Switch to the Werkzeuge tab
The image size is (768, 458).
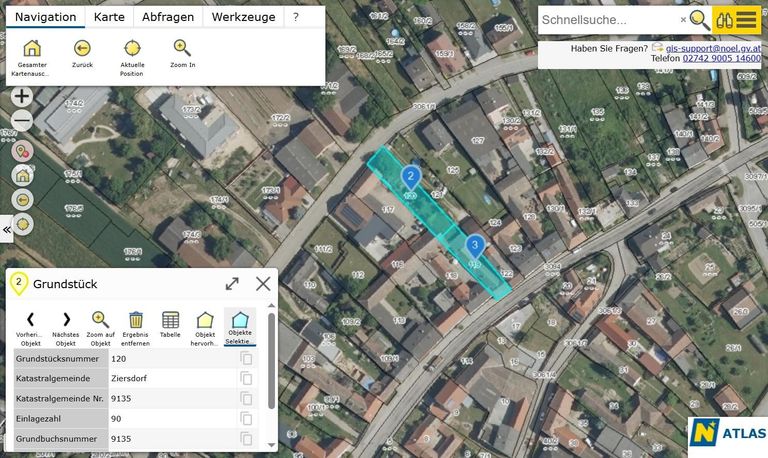point(243,17)
